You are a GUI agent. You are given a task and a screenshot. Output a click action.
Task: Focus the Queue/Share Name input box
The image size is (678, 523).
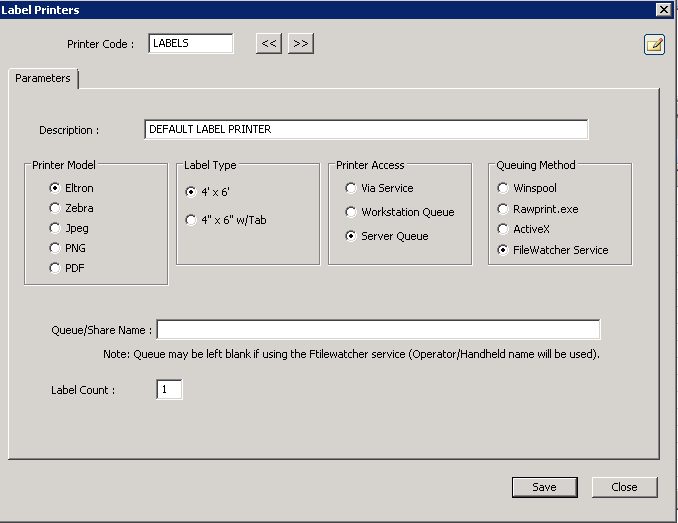click(x=378, y=330)
